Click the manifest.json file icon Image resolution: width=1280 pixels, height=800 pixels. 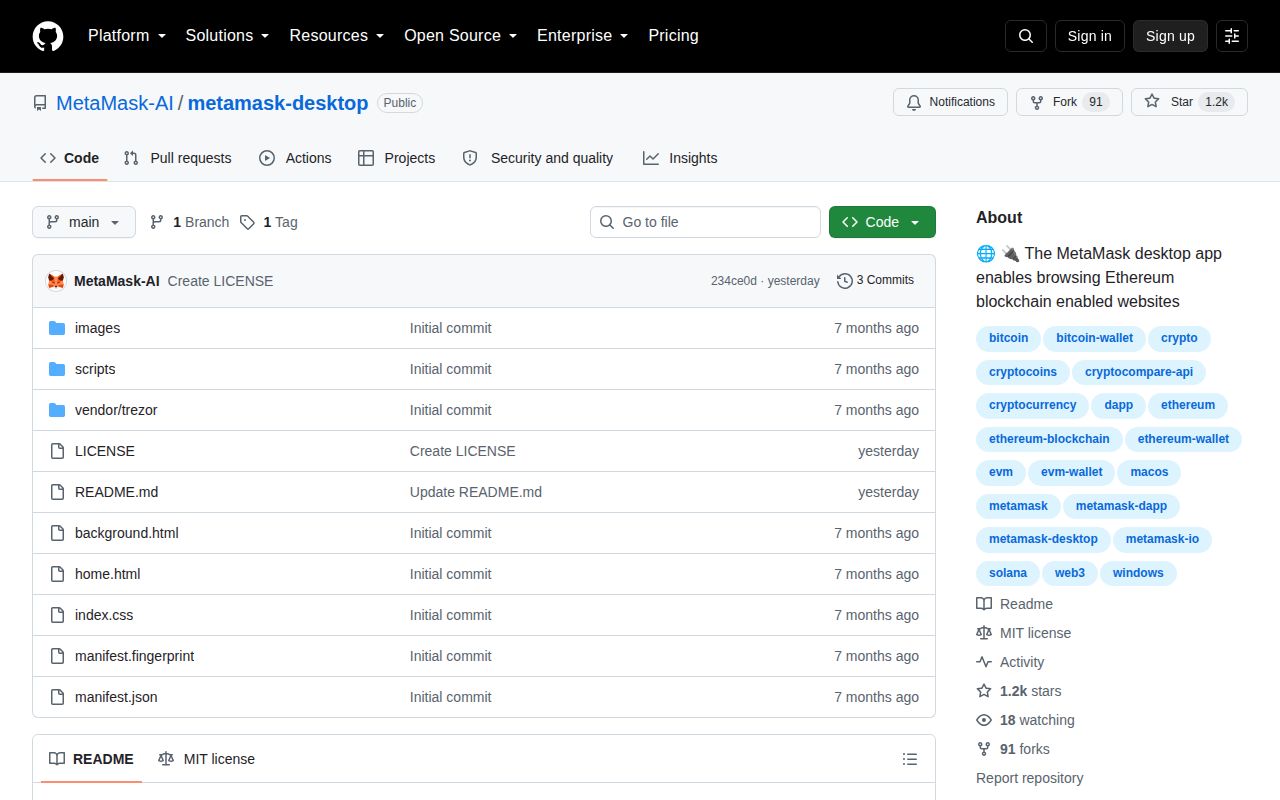pos(57,697)
